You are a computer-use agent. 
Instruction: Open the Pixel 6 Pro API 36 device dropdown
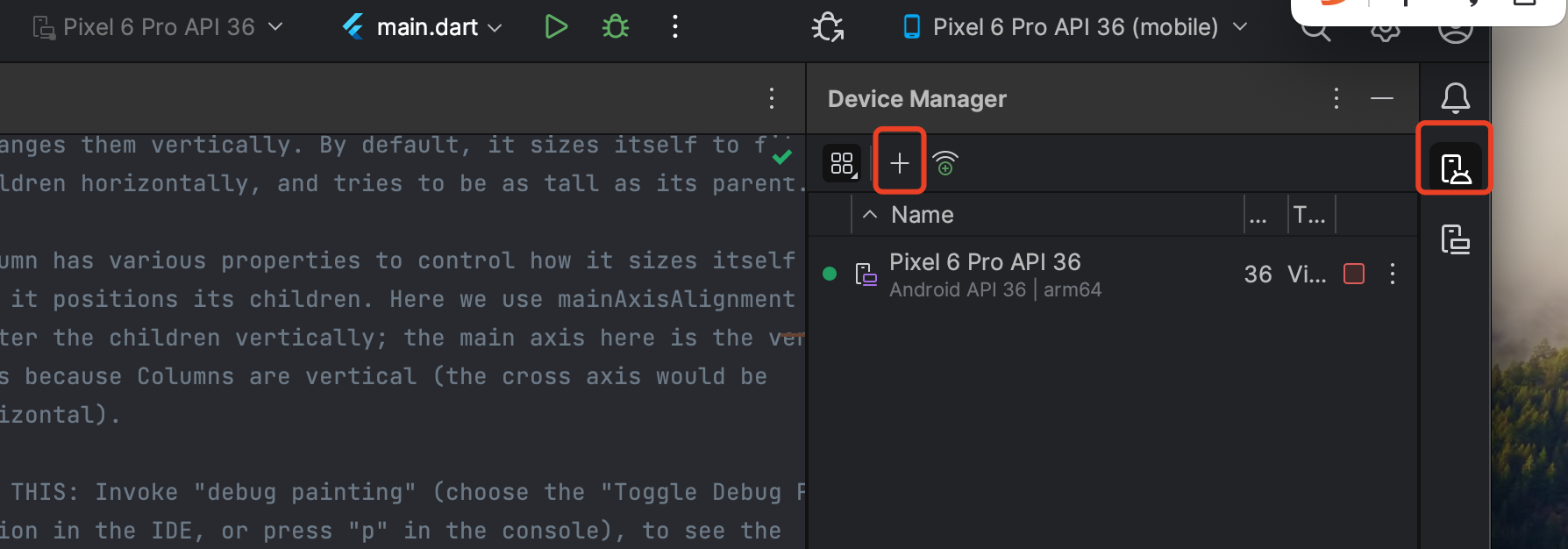tap(159, 27)
